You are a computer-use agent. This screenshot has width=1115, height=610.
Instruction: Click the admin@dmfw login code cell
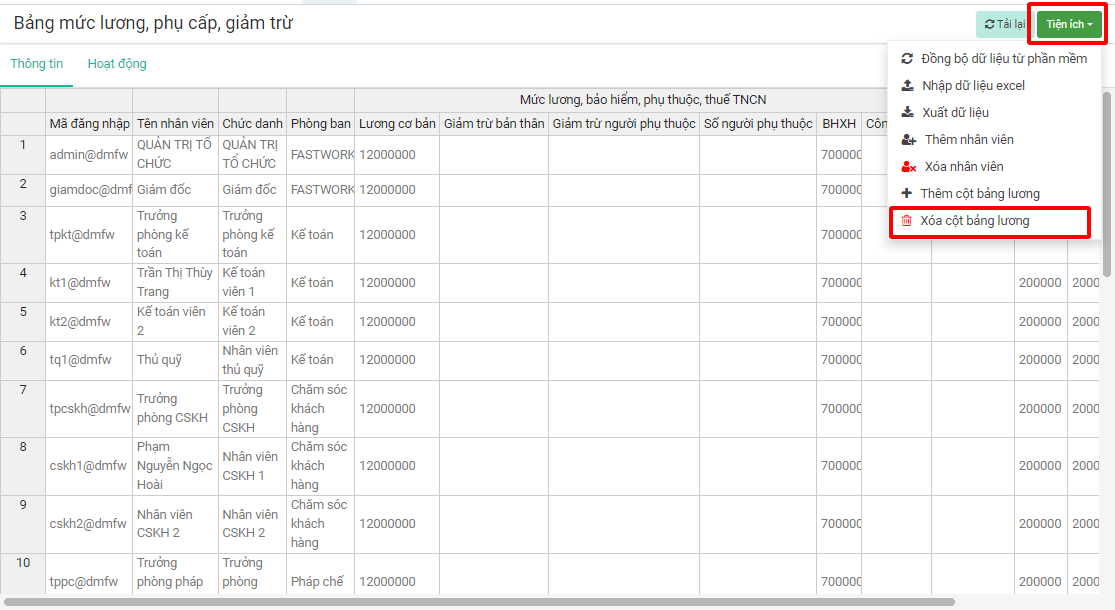[x=89, y=155]
